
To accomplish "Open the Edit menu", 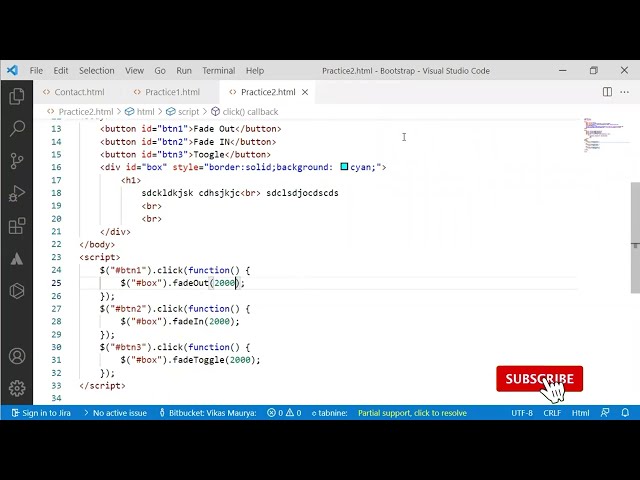I will click(61, 71).
